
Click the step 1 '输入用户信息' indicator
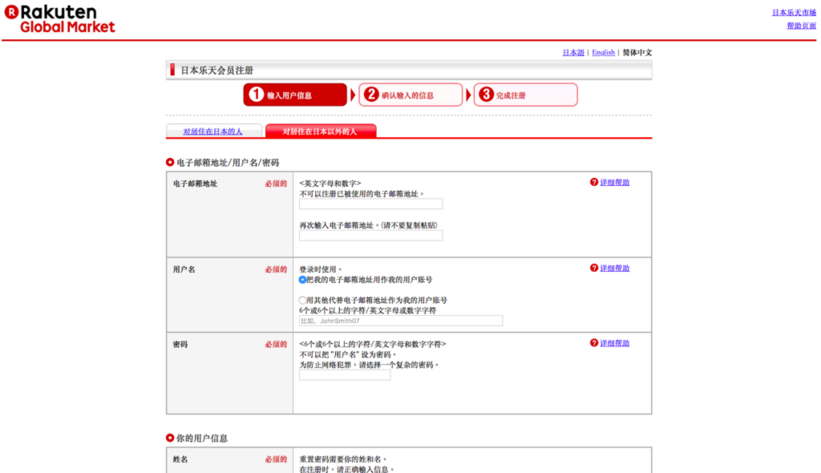pyautogui.click(x=295, y=95)
